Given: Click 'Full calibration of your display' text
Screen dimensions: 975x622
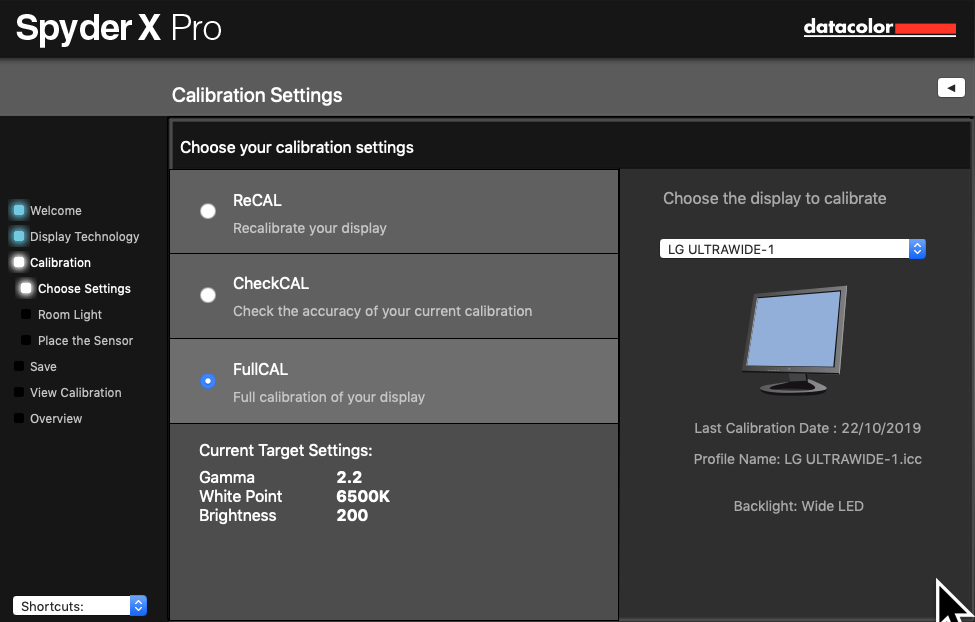Looking at the screenshot, I should [329, 397].
